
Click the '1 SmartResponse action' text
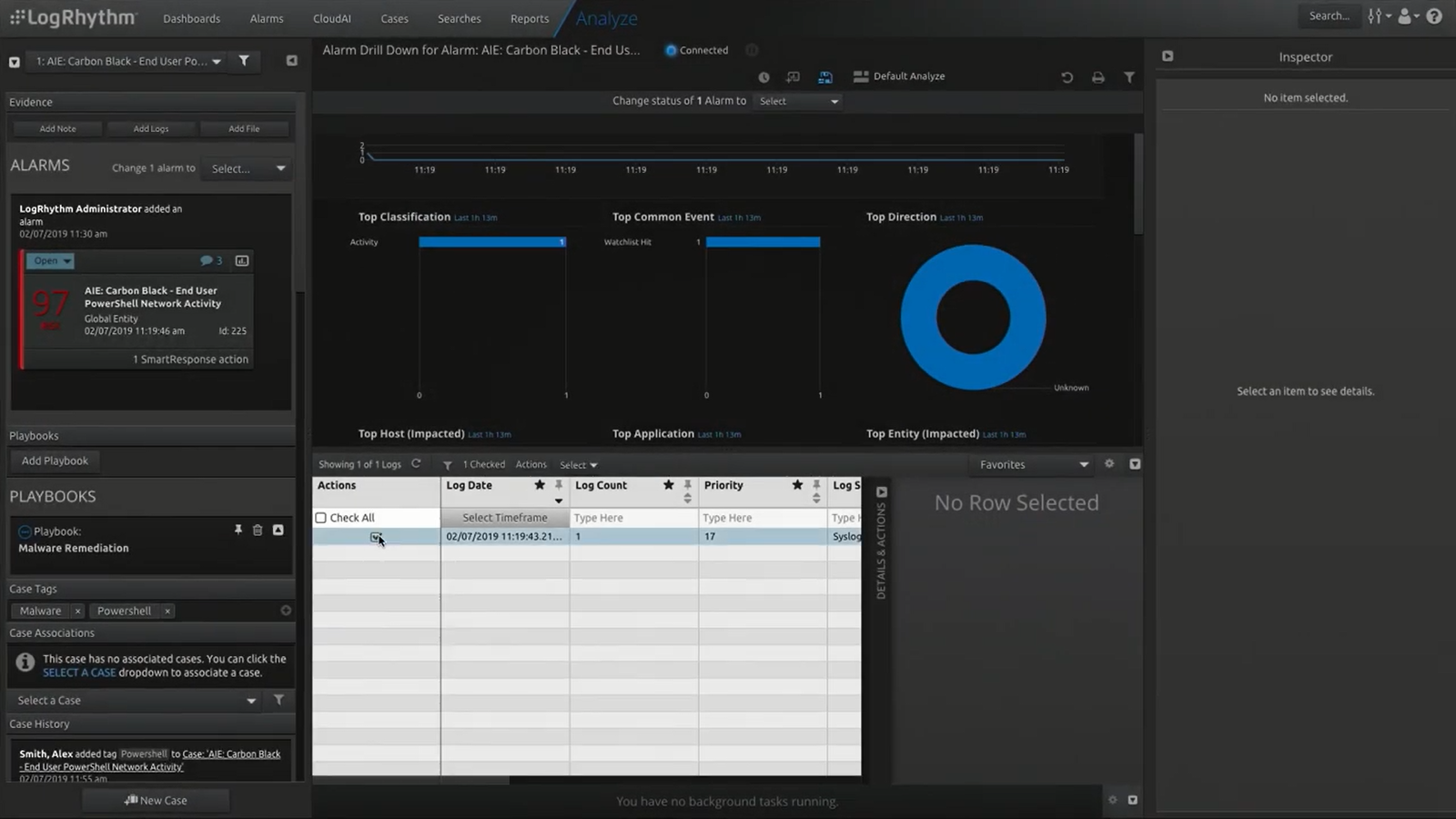click(x=190, y=359)
